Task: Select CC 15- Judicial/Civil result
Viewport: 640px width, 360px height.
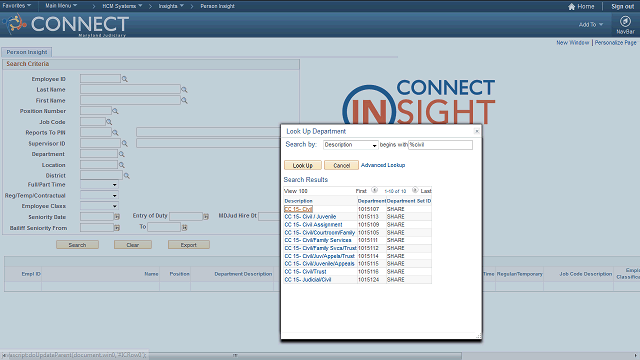Action: (308, 280)
